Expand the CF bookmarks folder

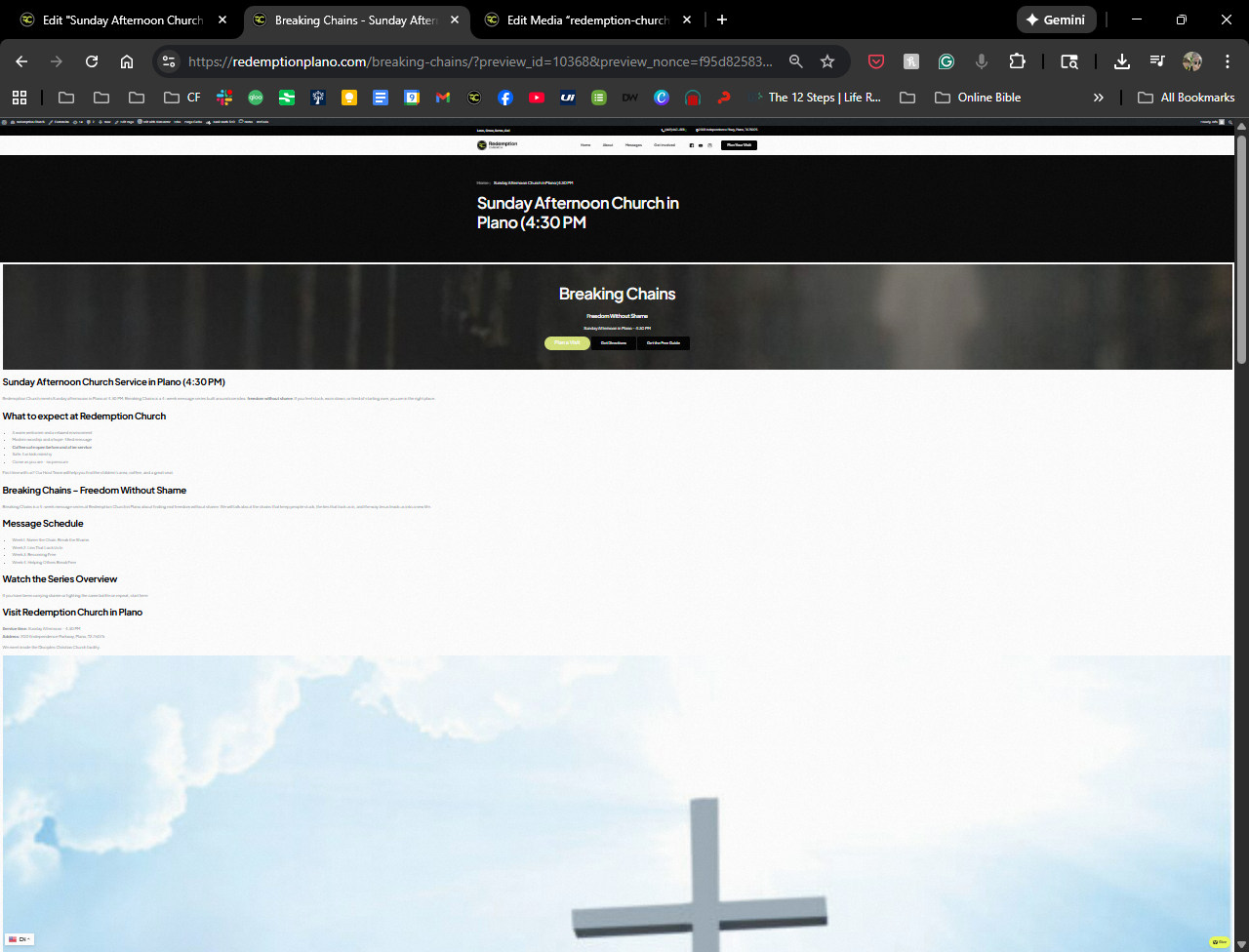[x=182, y=98]
